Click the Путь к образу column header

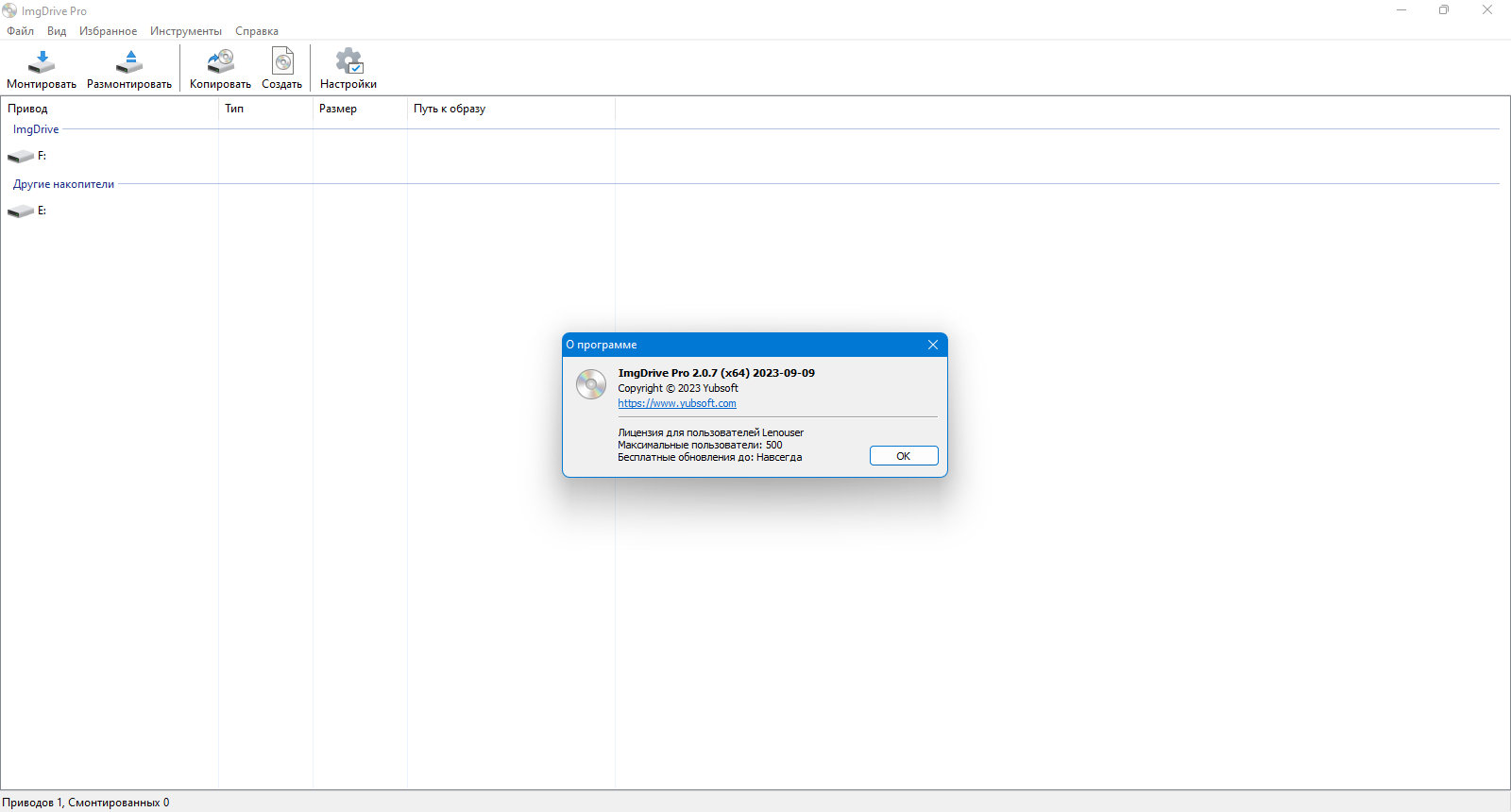(x=511, y=109)
